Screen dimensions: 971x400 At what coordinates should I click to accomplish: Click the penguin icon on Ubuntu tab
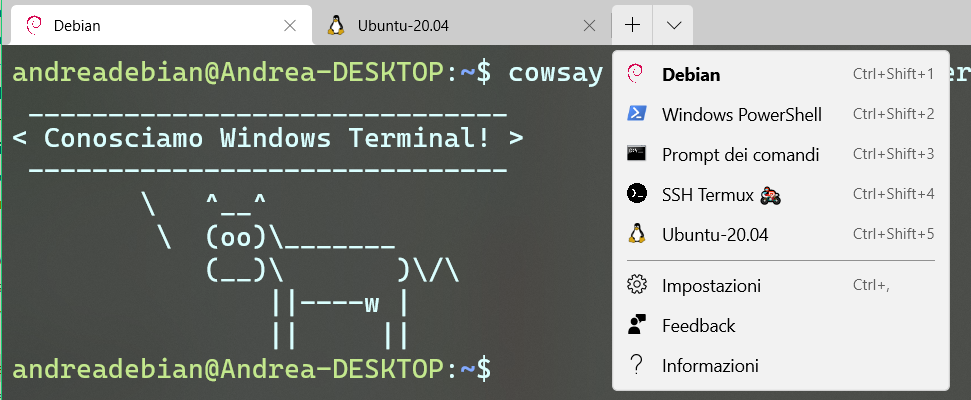point(336,25)
